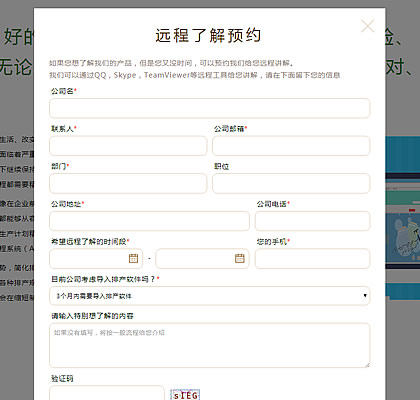Image resolution: width=420 pixels, height=400 pixels.
Task: Click the 公司名 input field
Action: [210, 108]
